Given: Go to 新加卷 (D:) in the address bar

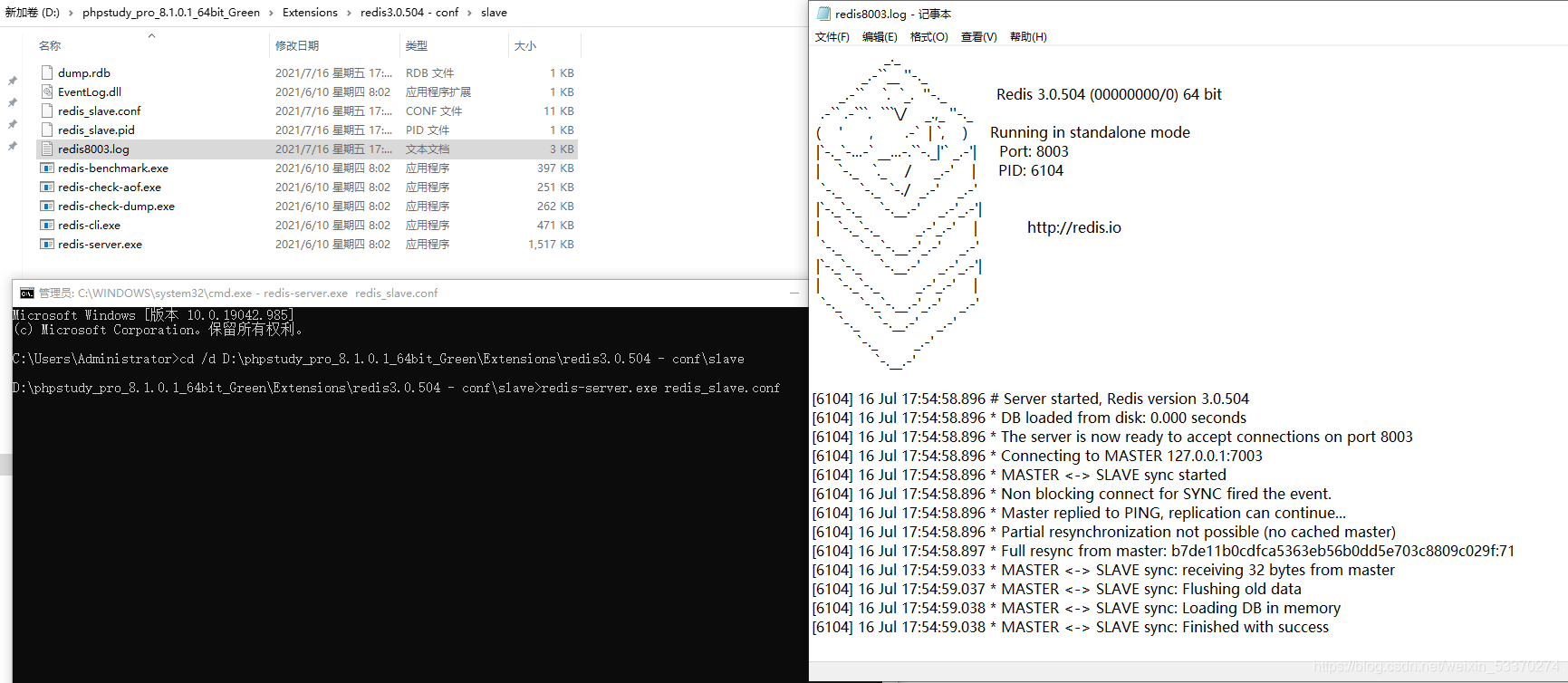Looking at the screenshot, I should pos(33,13).
